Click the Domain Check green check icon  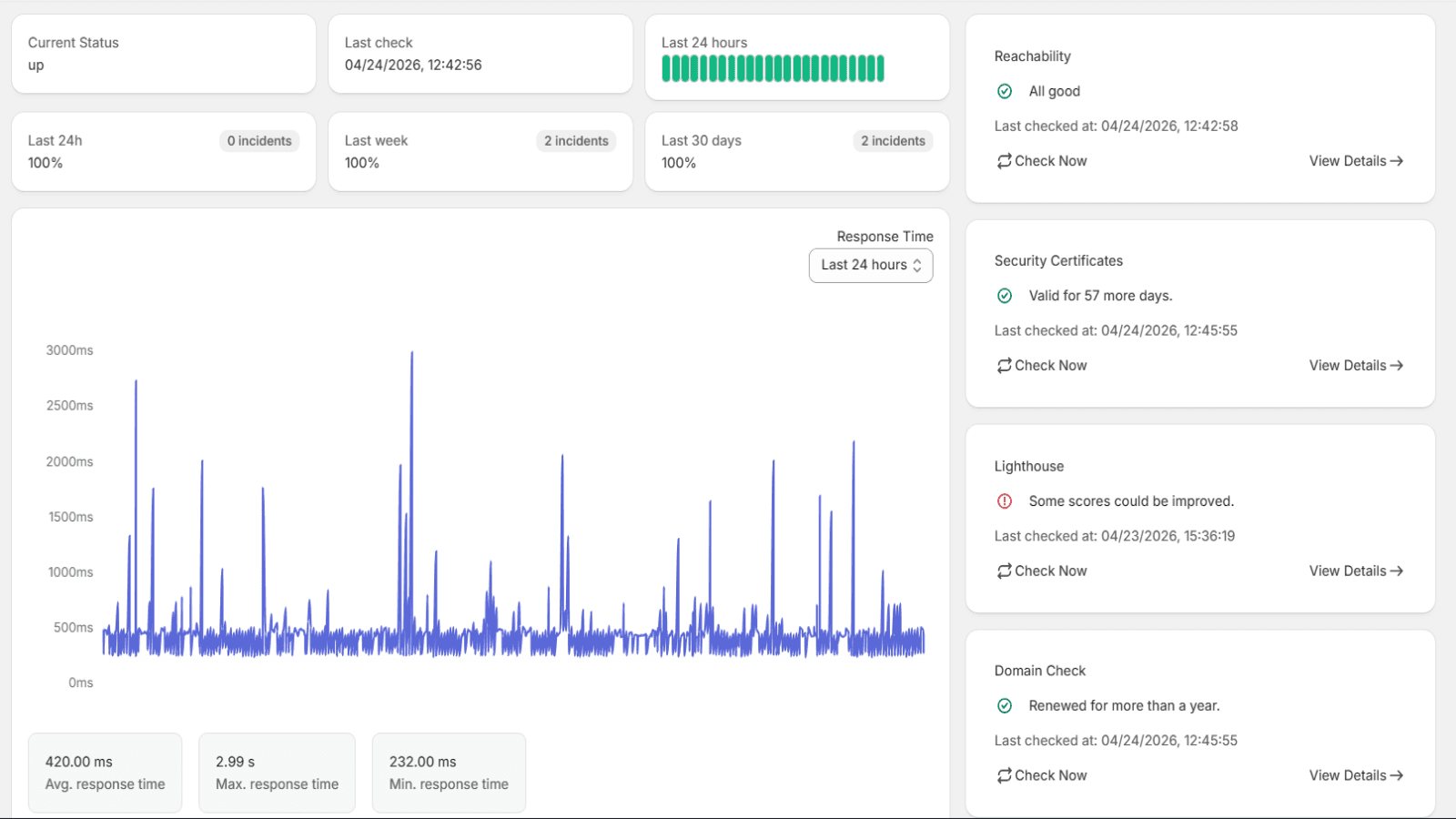coord(1005,706)
